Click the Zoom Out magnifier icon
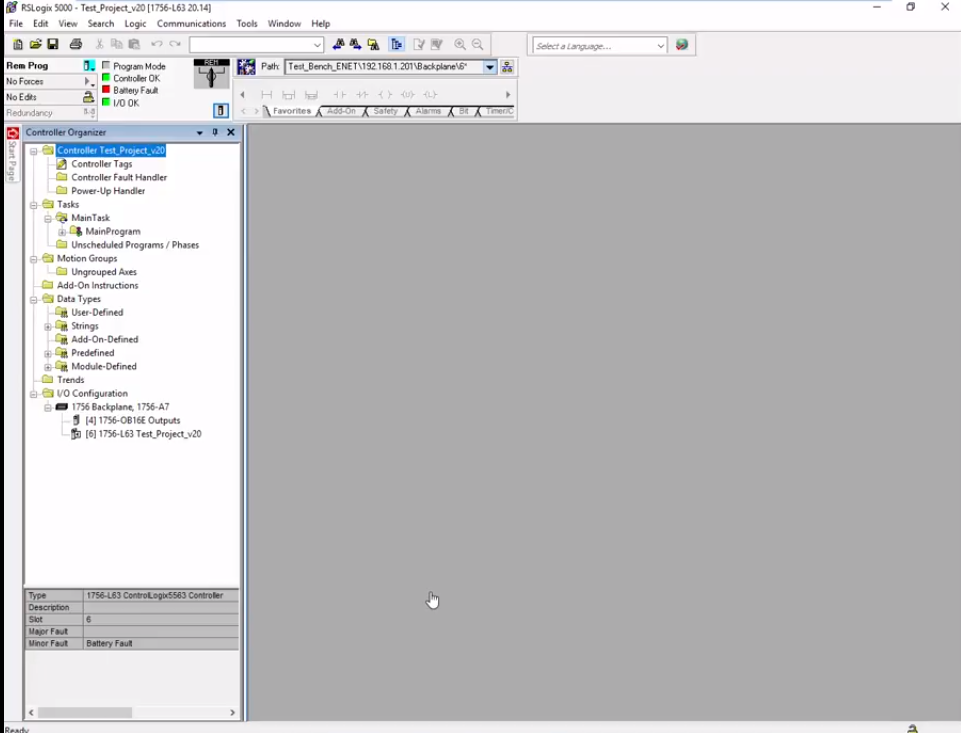 coord(478,45)
